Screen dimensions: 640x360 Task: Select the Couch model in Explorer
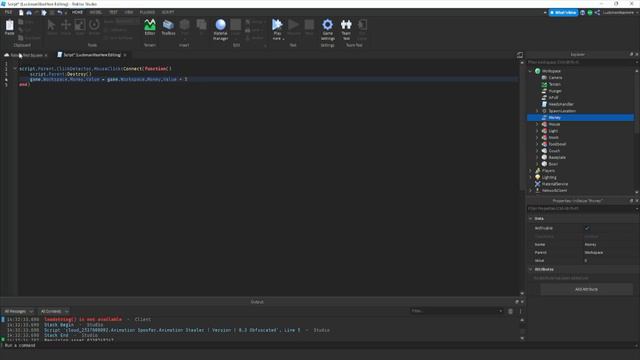tap(554, 151)
